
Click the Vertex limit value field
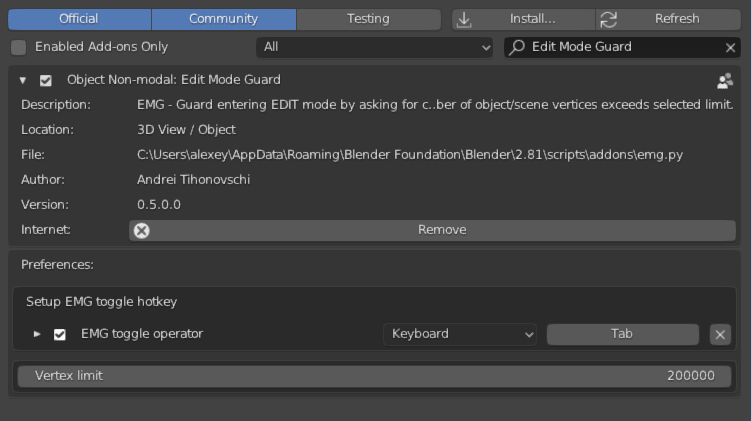[376, 376]
